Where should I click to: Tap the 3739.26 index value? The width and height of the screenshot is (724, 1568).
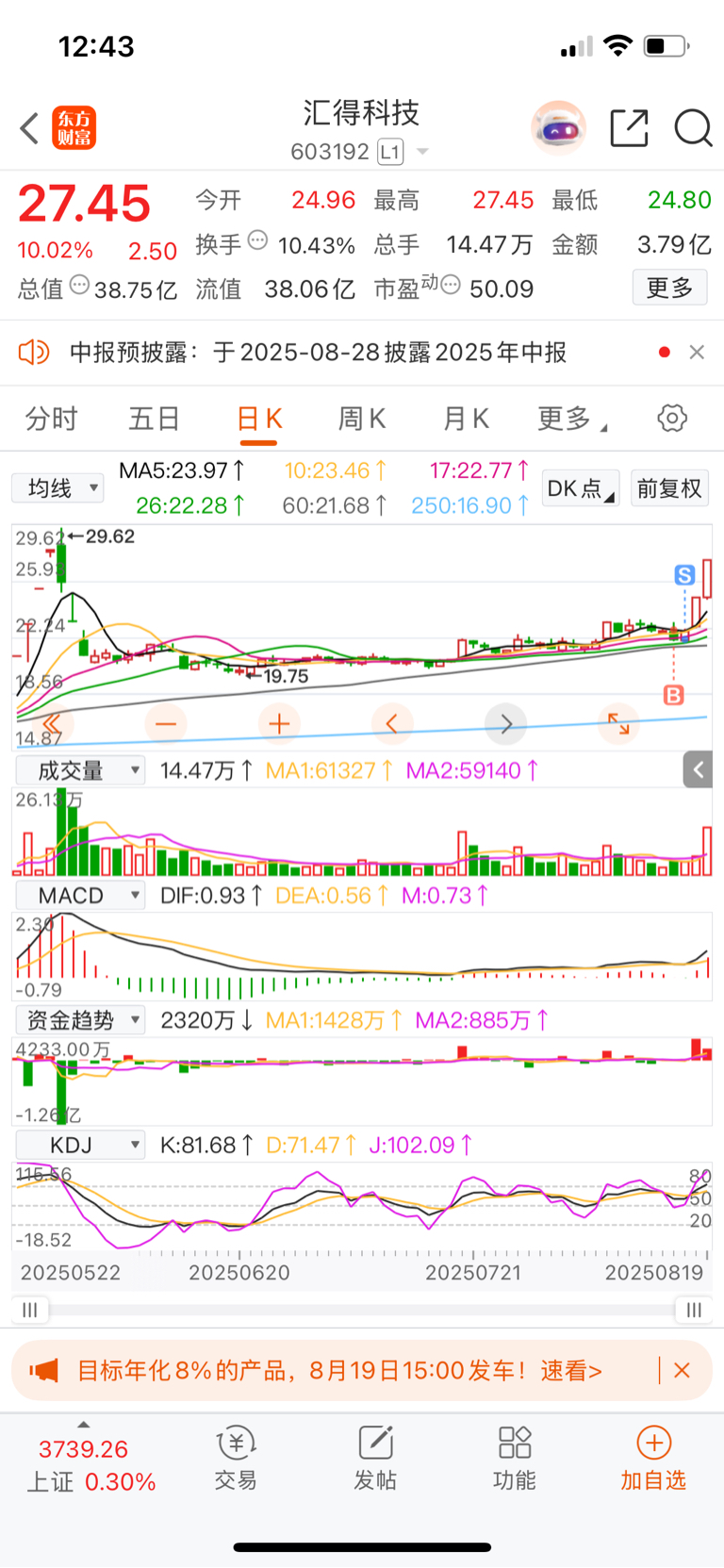click(83, 1449)
